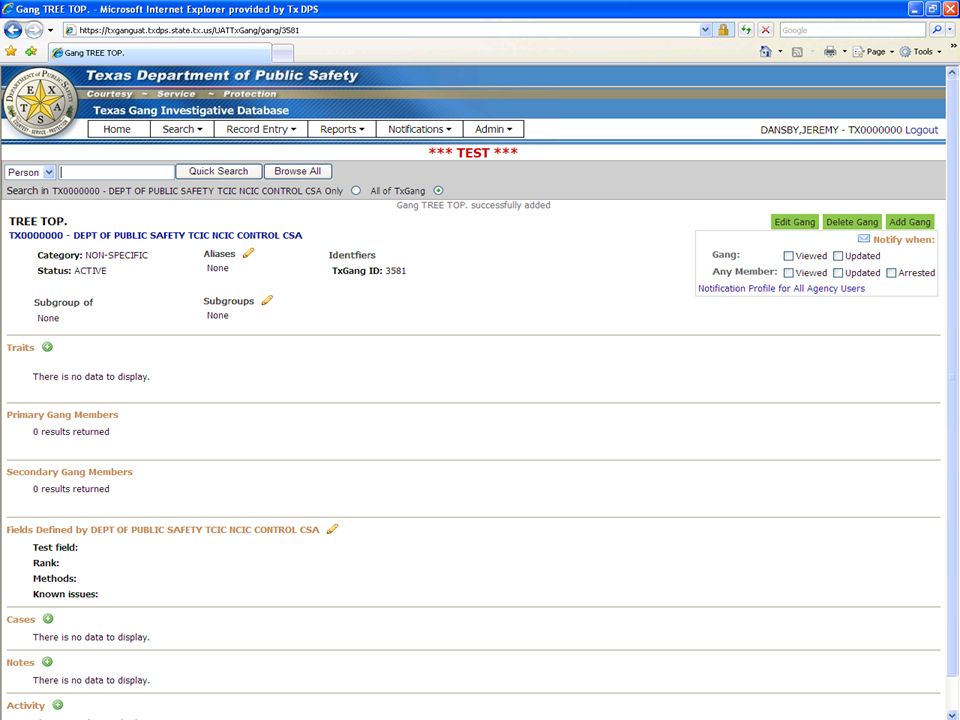This screenshot has height=720, width=960.
Task: Click the Texas DPS seal logo
Action: (x=40, y=103)
